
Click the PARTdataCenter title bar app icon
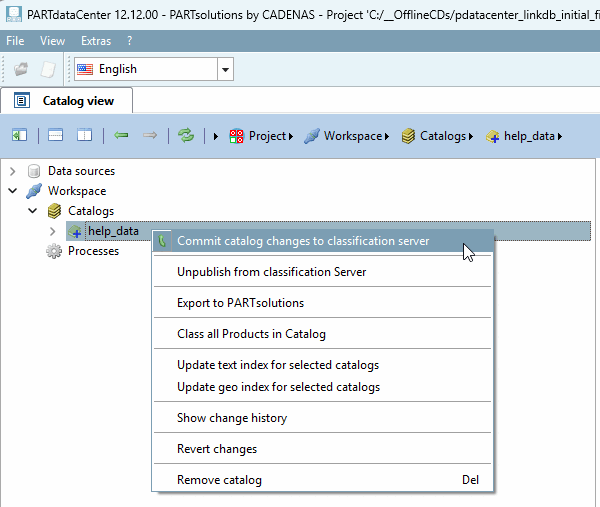click(x=14, y=15)
